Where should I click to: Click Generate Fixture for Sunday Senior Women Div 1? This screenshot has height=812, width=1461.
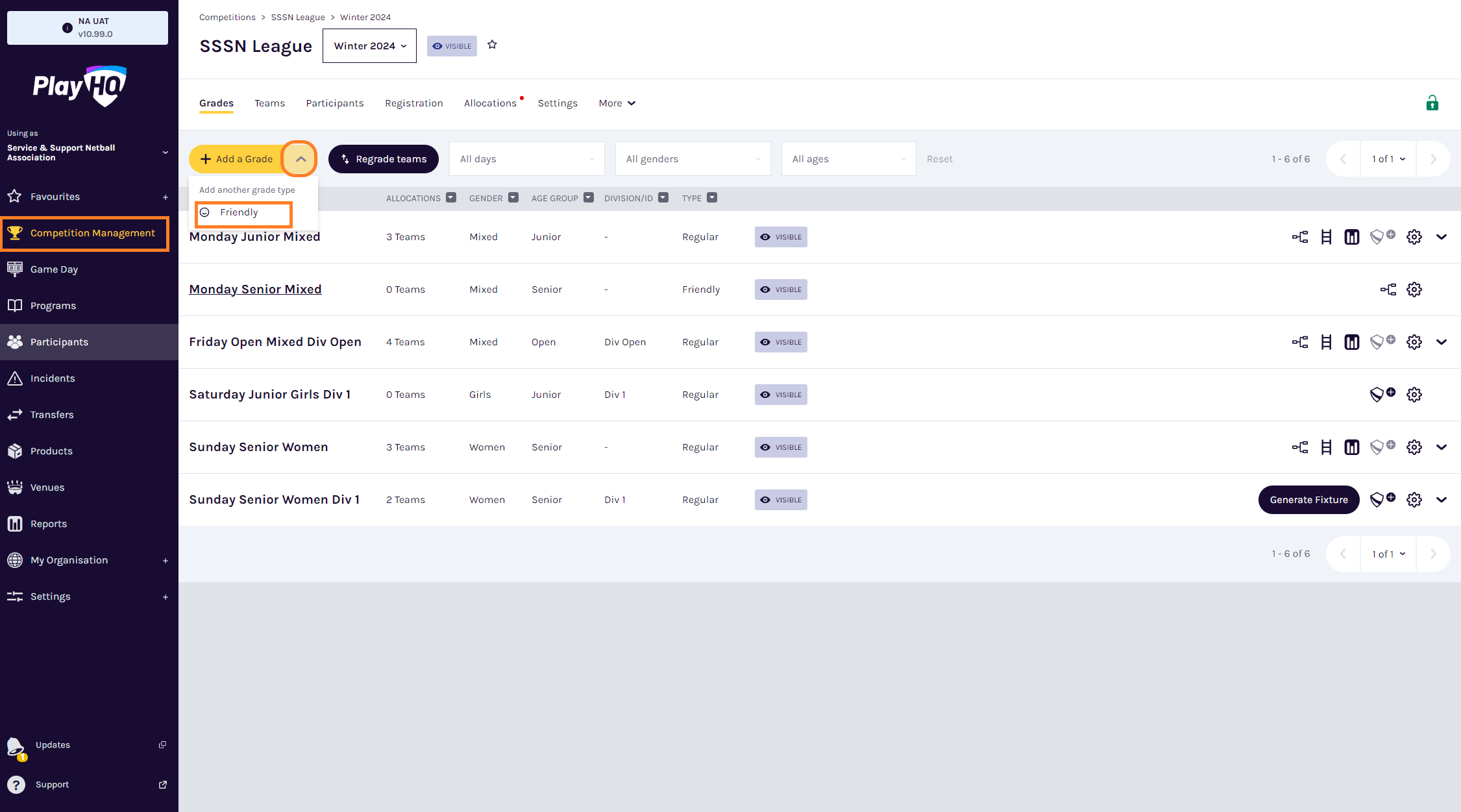pos(1308,500)
